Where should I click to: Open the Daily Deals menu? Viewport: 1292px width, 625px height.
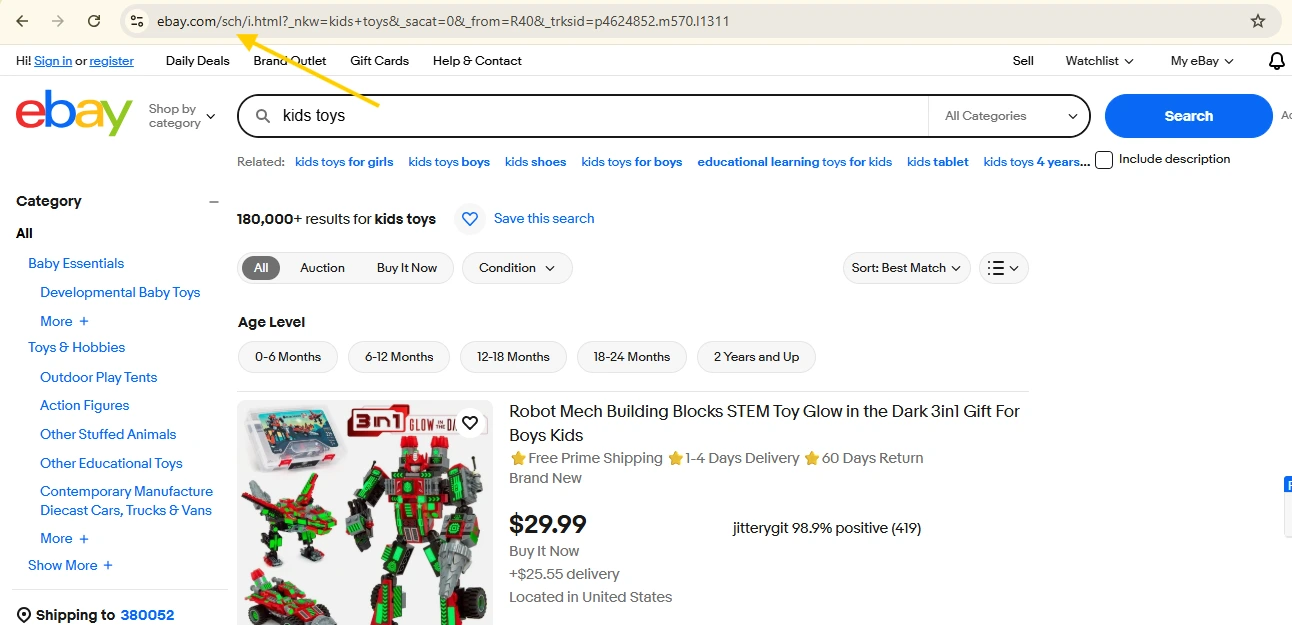click(x=197, y=61)
